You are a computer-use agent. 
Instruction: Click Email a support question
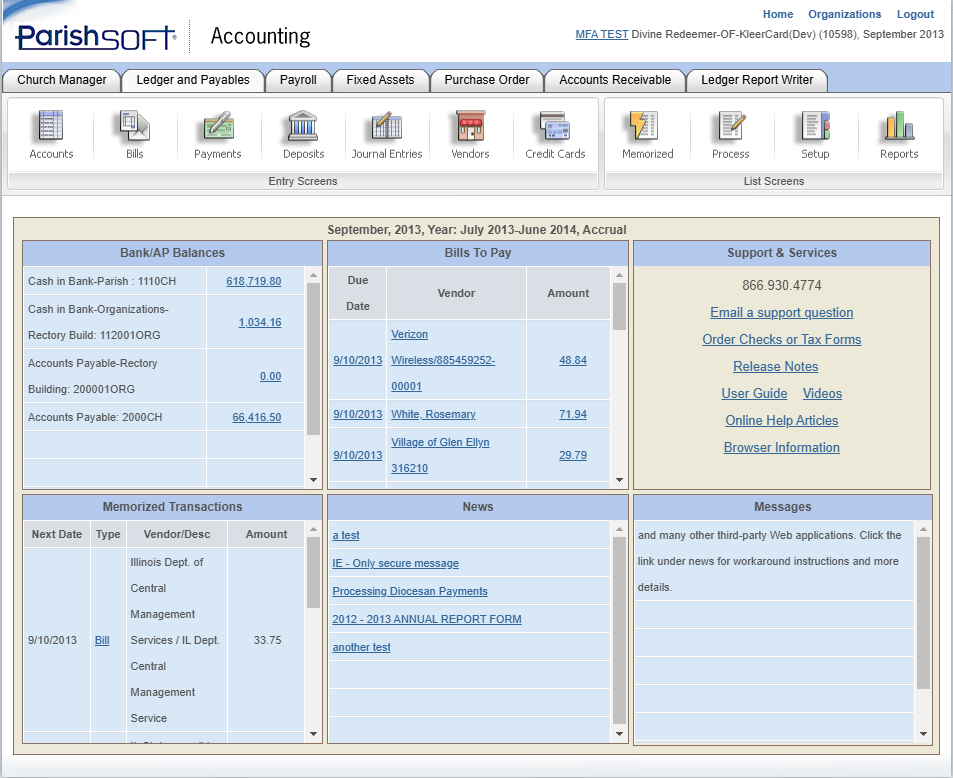click(x=782, y=312)
